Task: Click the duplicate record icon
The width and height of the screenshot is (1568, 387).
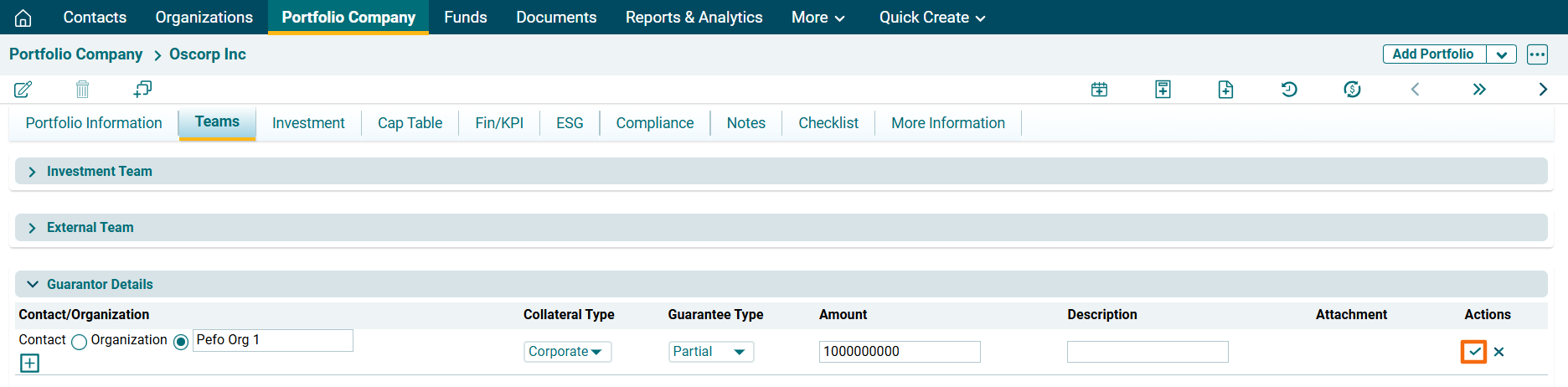Action: [x=142, y=89]
